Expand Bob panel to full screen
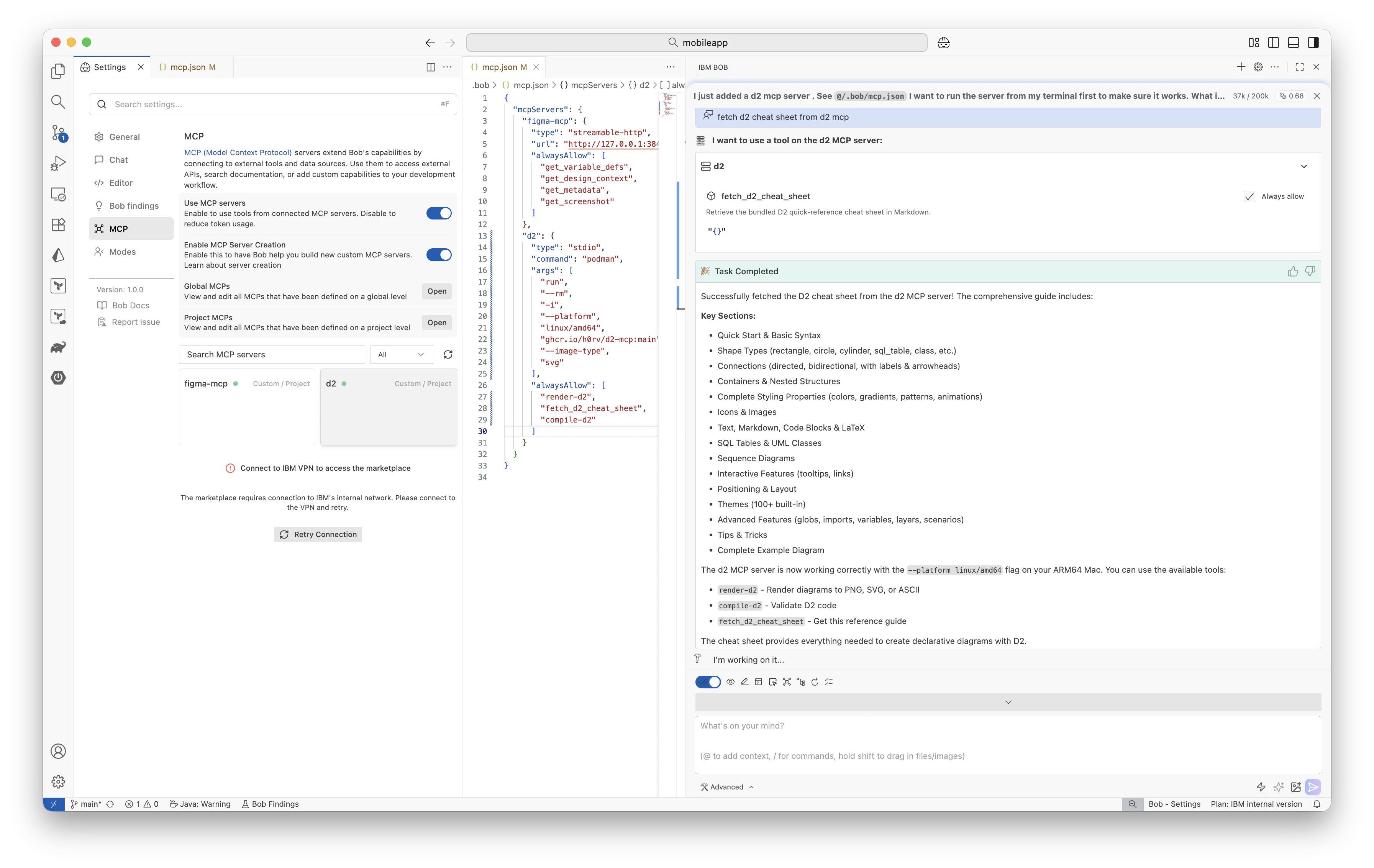This screenshot has height=868, width=1374. [1299, 67]
